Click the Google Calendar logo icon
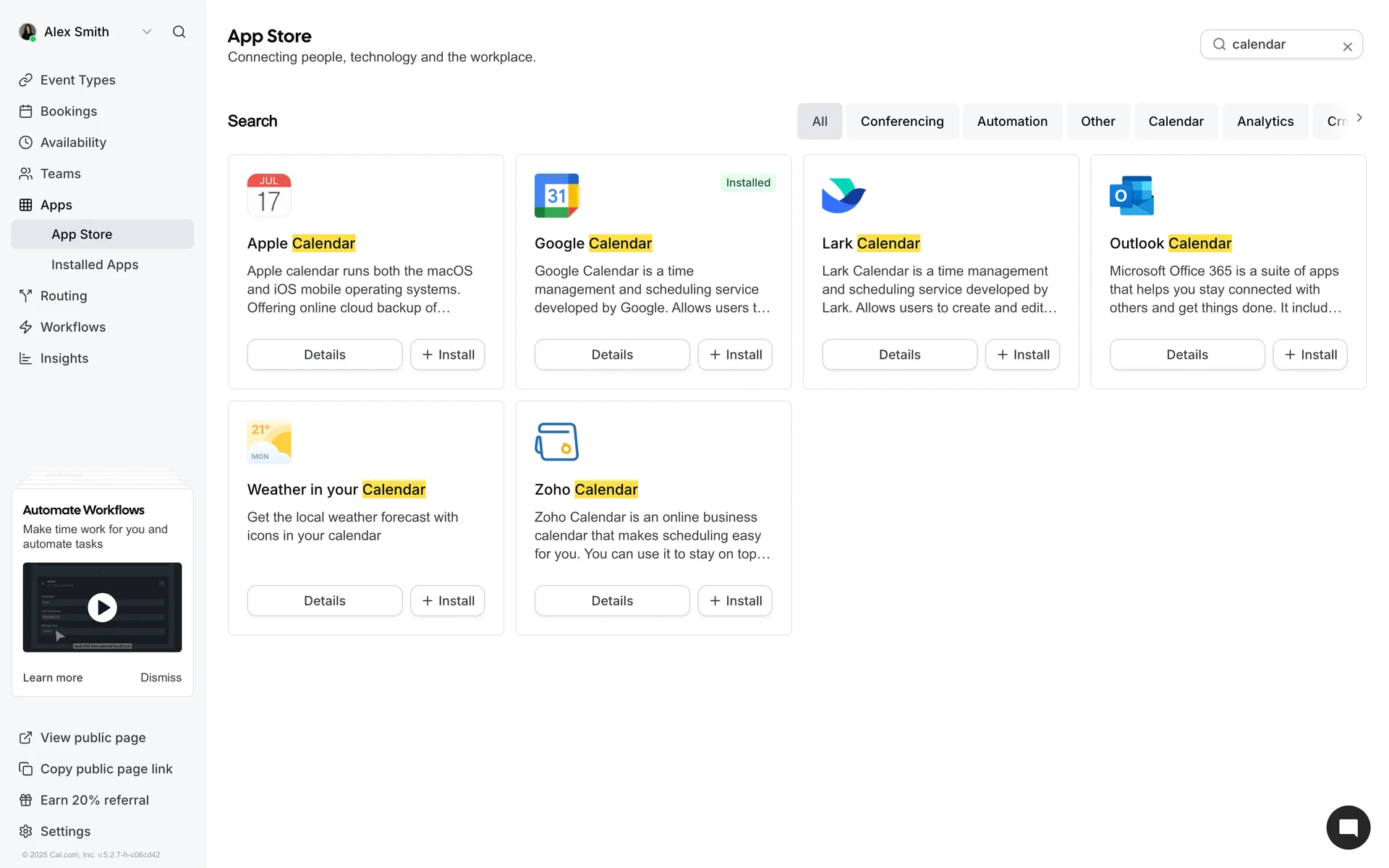The width and height of the screenshot is (1389, 868). 556,195
